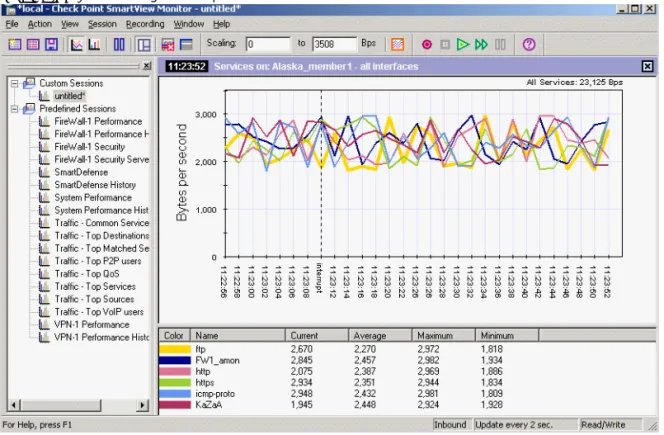Select Traffic - Top QoS session
Image resolution: width=664 pixels, height=435 pixels.
click(x=87, y=274)
